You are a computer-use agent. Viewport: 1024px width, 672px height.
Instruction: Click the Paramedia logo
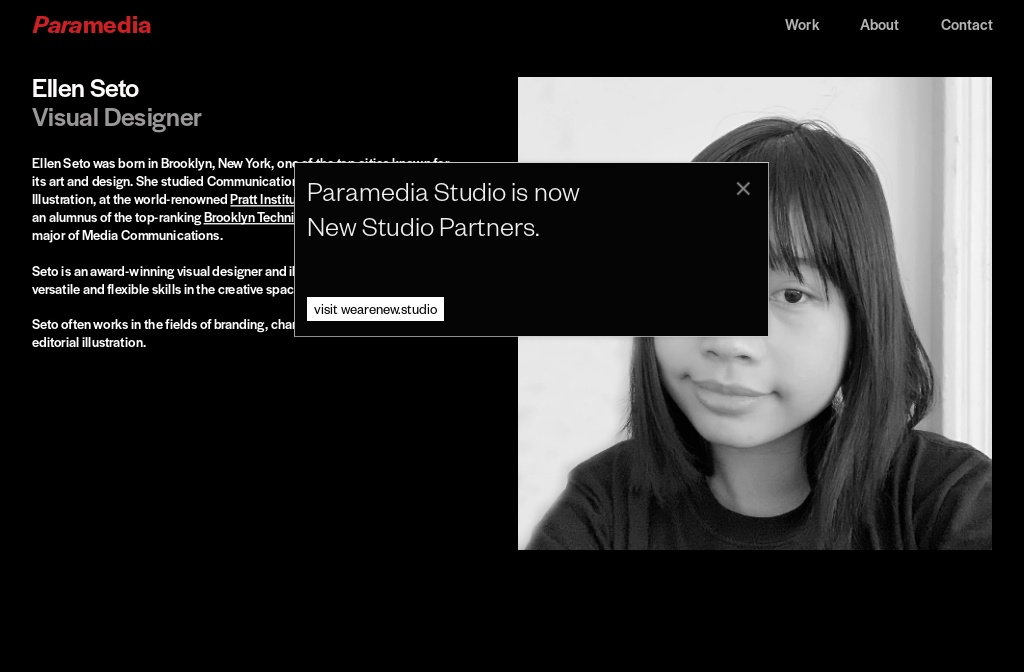pyautogui.click(x=92, y=25)
